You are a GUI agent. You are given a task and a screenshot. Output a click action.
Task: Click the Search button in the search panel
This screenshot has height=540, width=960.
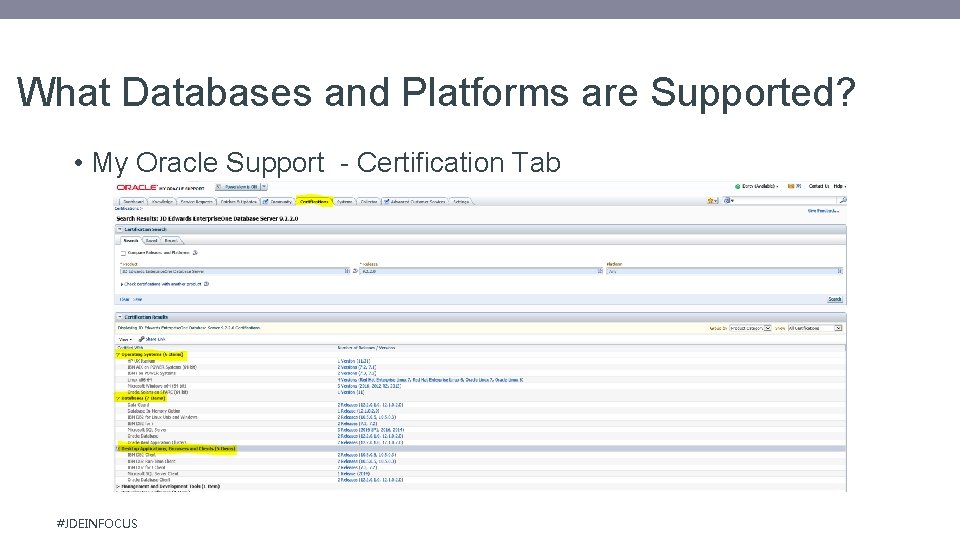pyautogui.click(x=835, y=299)
